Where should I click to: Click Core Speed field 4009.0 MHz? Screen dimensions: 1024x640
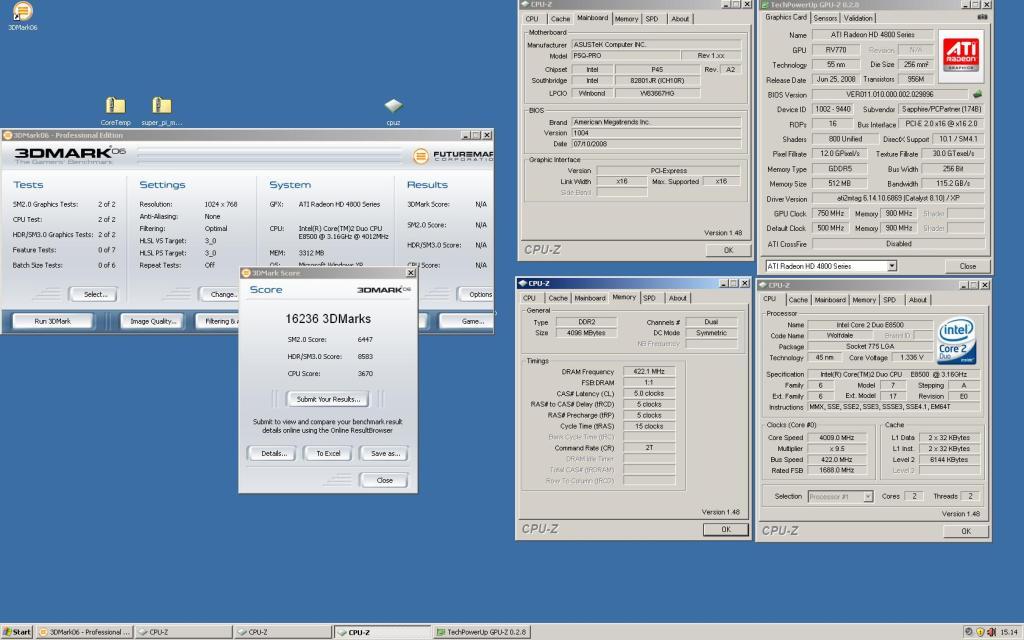[x=837, y=438]
